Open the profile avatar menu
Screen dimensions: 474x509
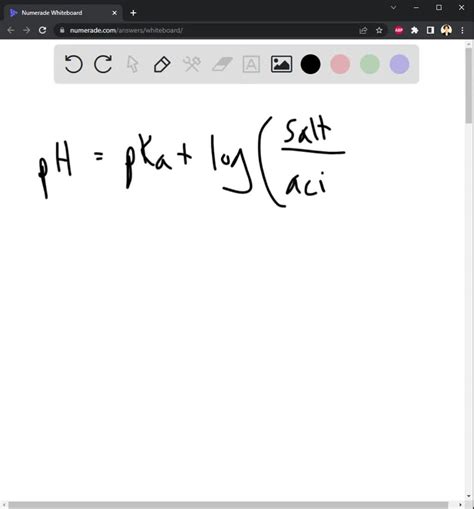[x=446, y=30]
